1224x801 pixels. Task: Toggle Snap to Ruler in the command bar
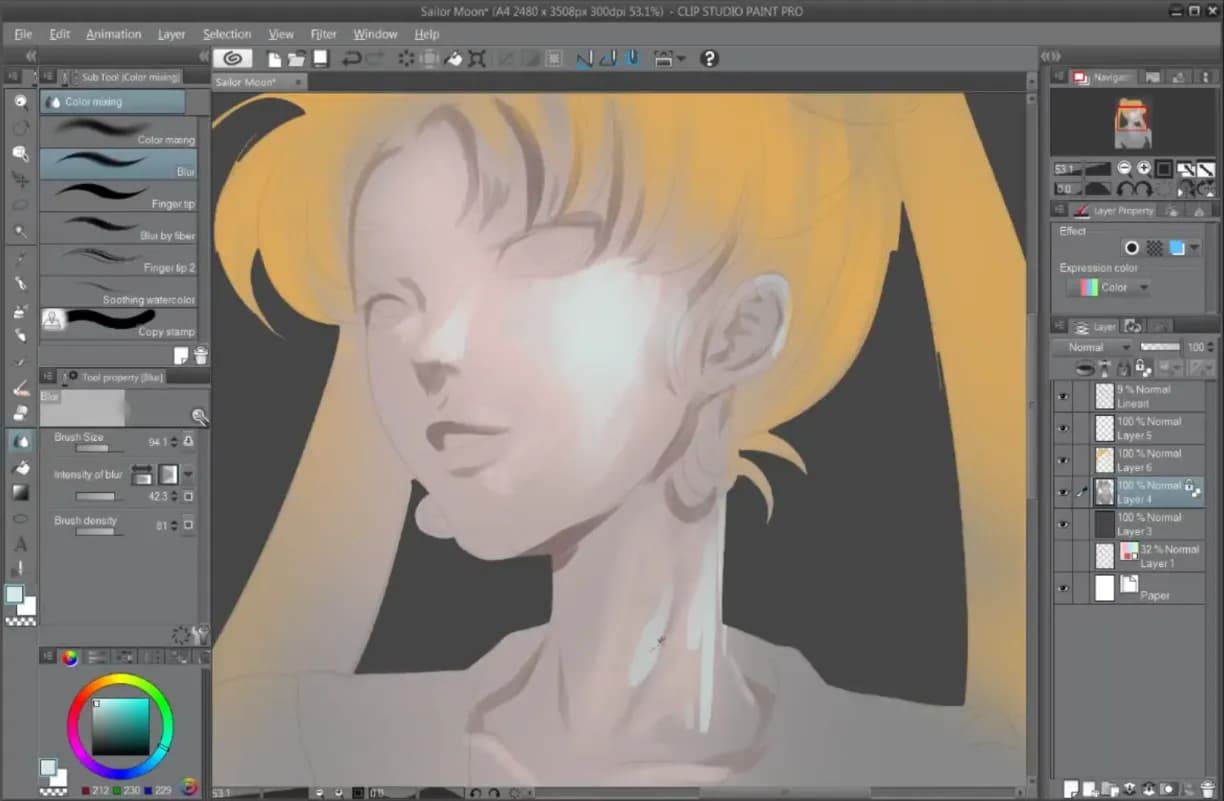point(584,59)
